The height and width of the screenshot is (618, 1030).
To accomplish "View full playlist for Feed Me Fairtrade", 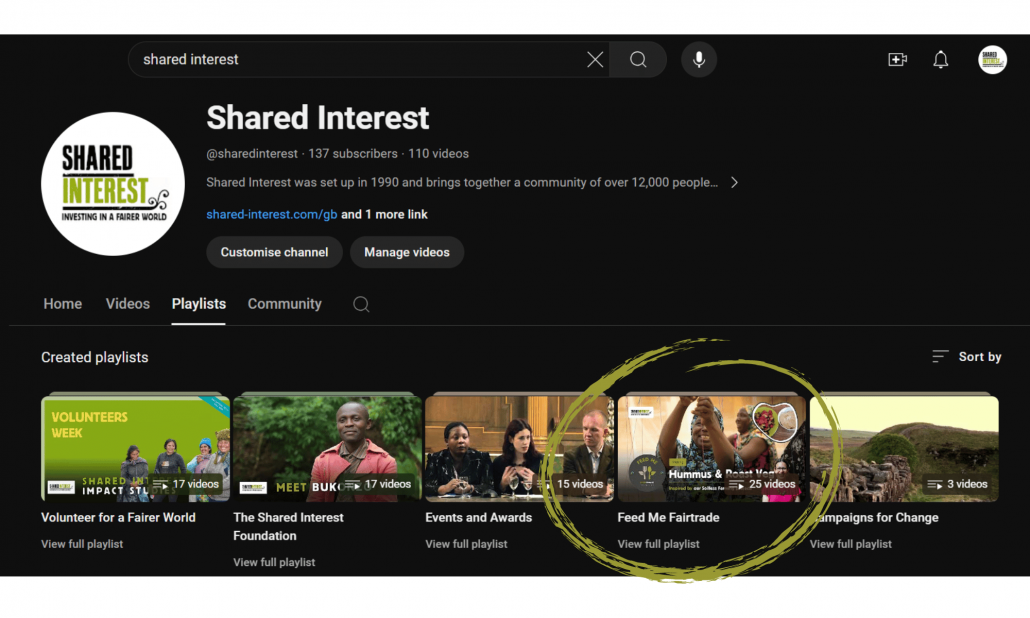I will [658, 544].
